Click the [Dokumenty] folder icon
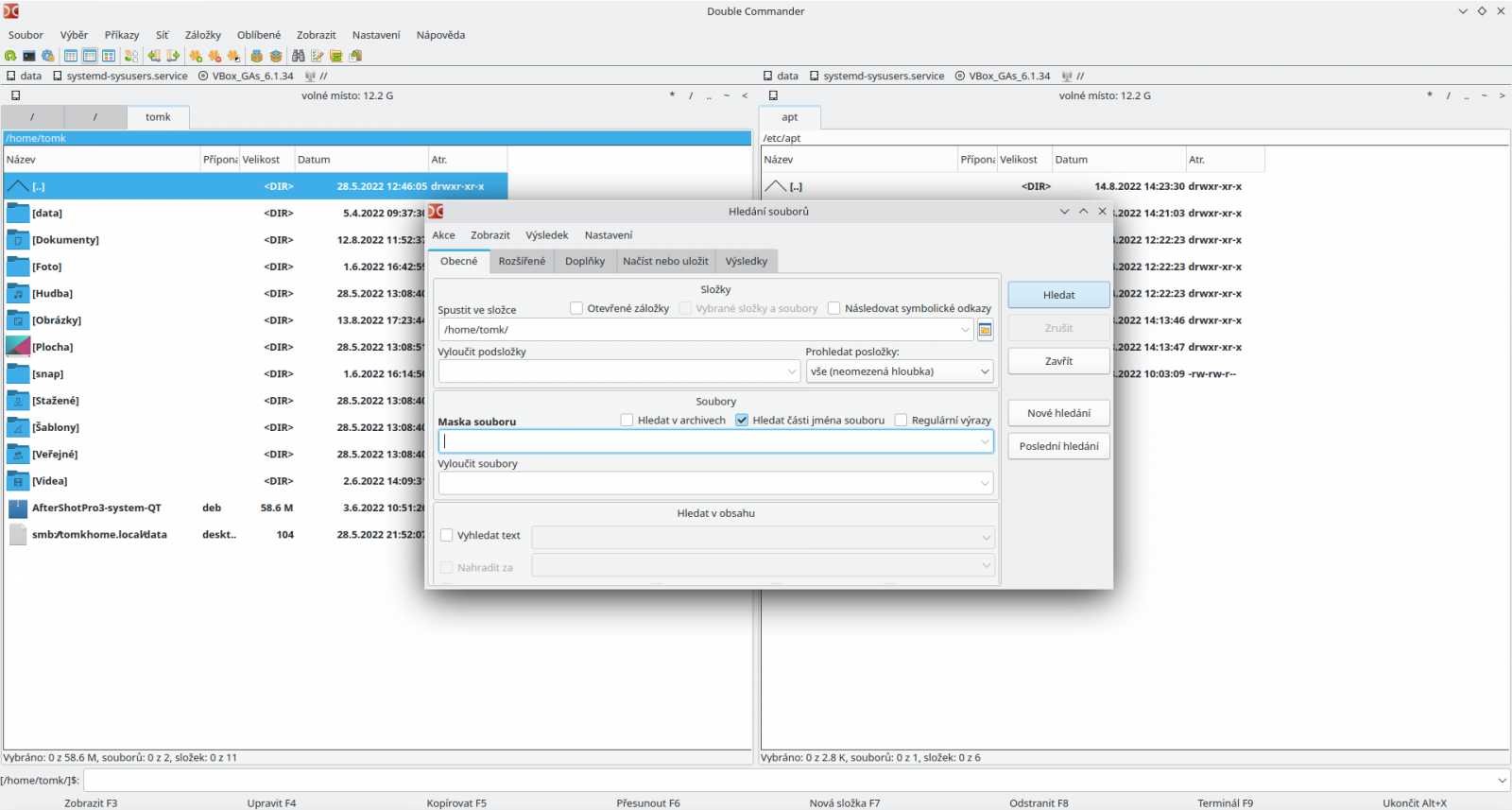The width and height of the screenshot is (1512, 810). [x=18, y=240]
